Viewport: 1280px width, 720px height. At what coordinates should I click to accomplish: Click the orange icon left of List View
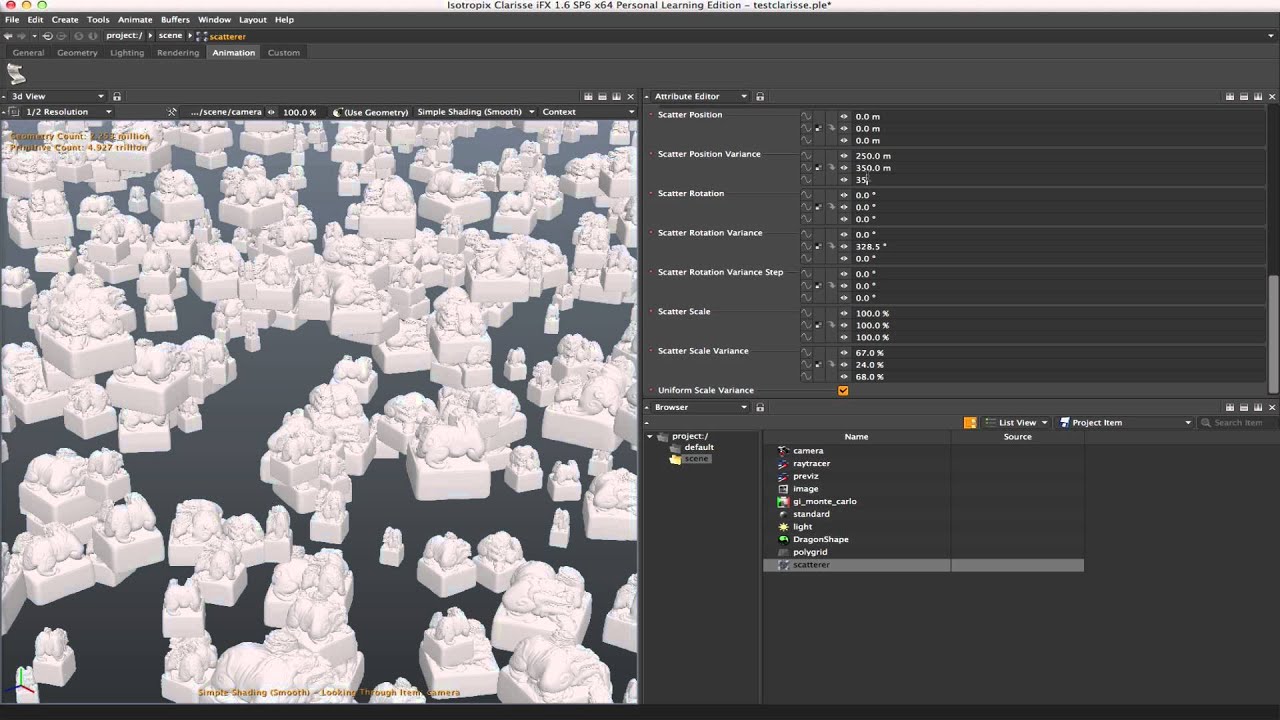tap(970, 423)
